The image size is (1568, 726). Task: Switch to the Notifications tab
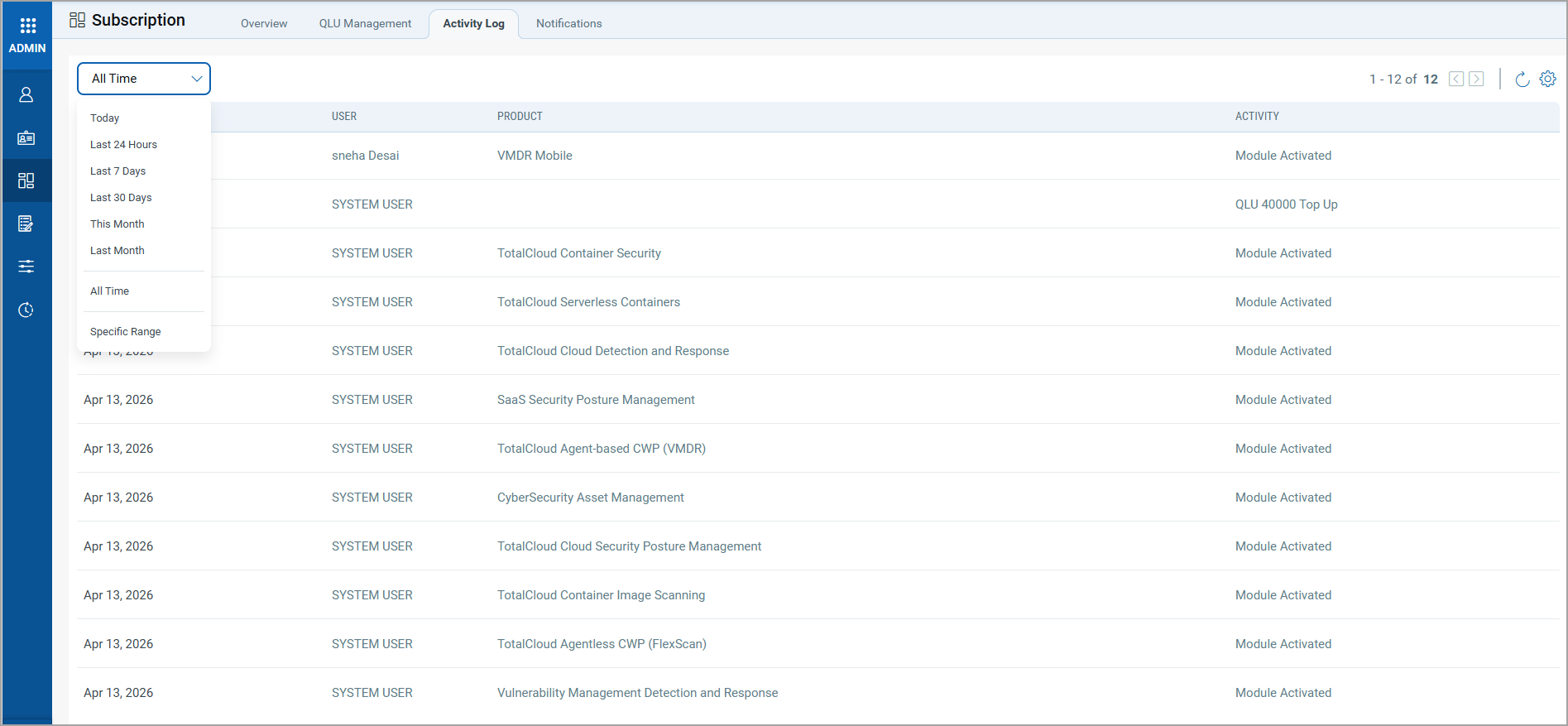tap(569, 23)
